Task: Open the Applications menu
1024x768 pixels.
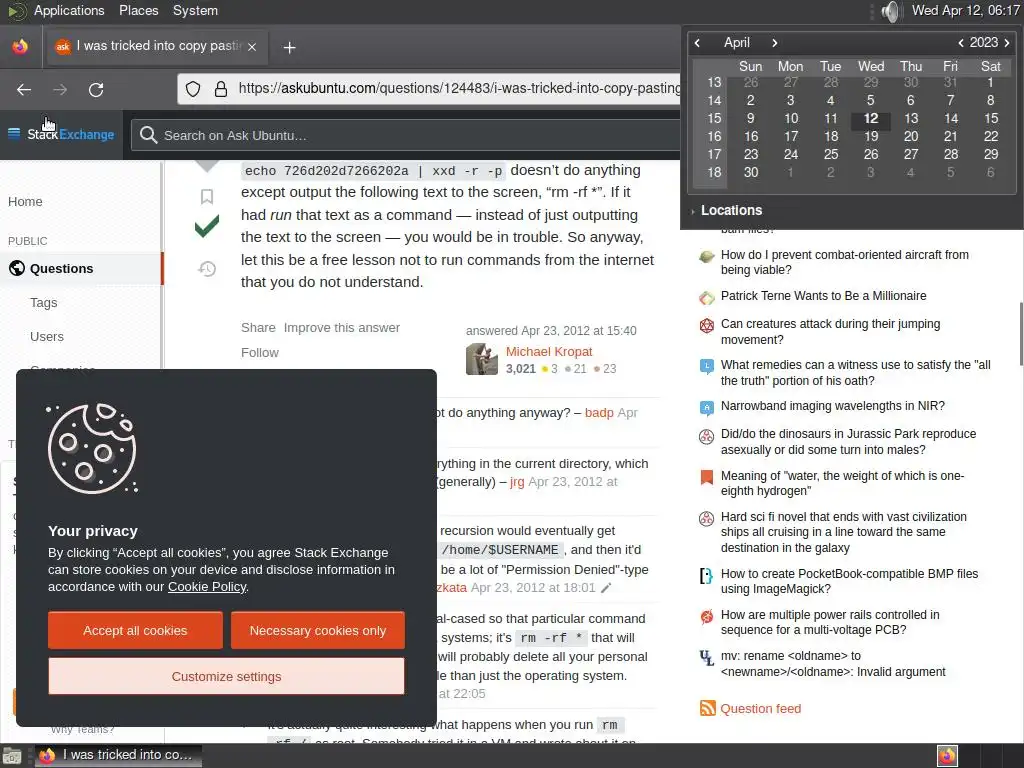Action: 69,10
